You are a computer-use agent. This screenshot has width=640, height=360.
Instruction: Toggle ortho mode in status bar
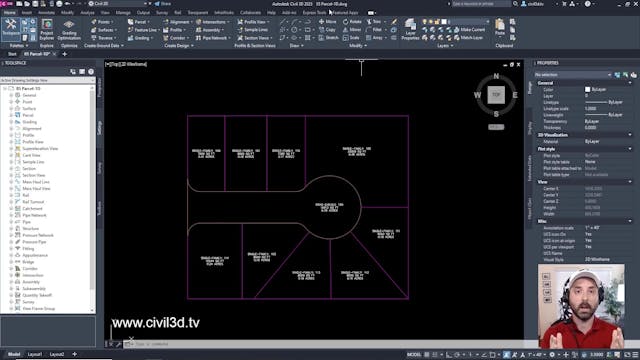pyautogui.click(x=449, y=355)
